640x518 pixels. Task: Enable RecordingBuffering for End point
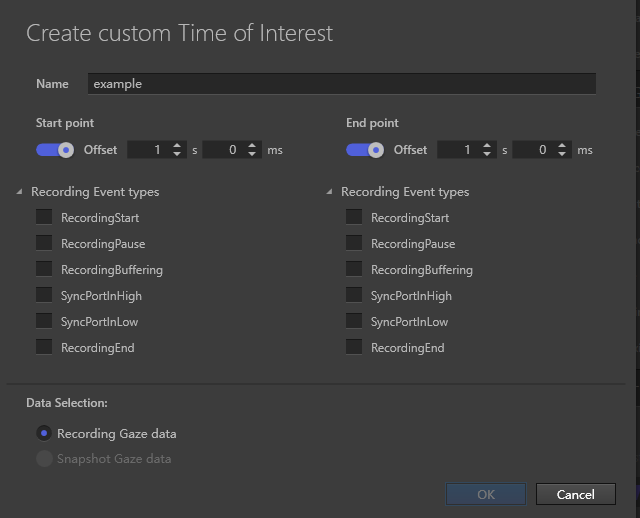pos(354,269)
